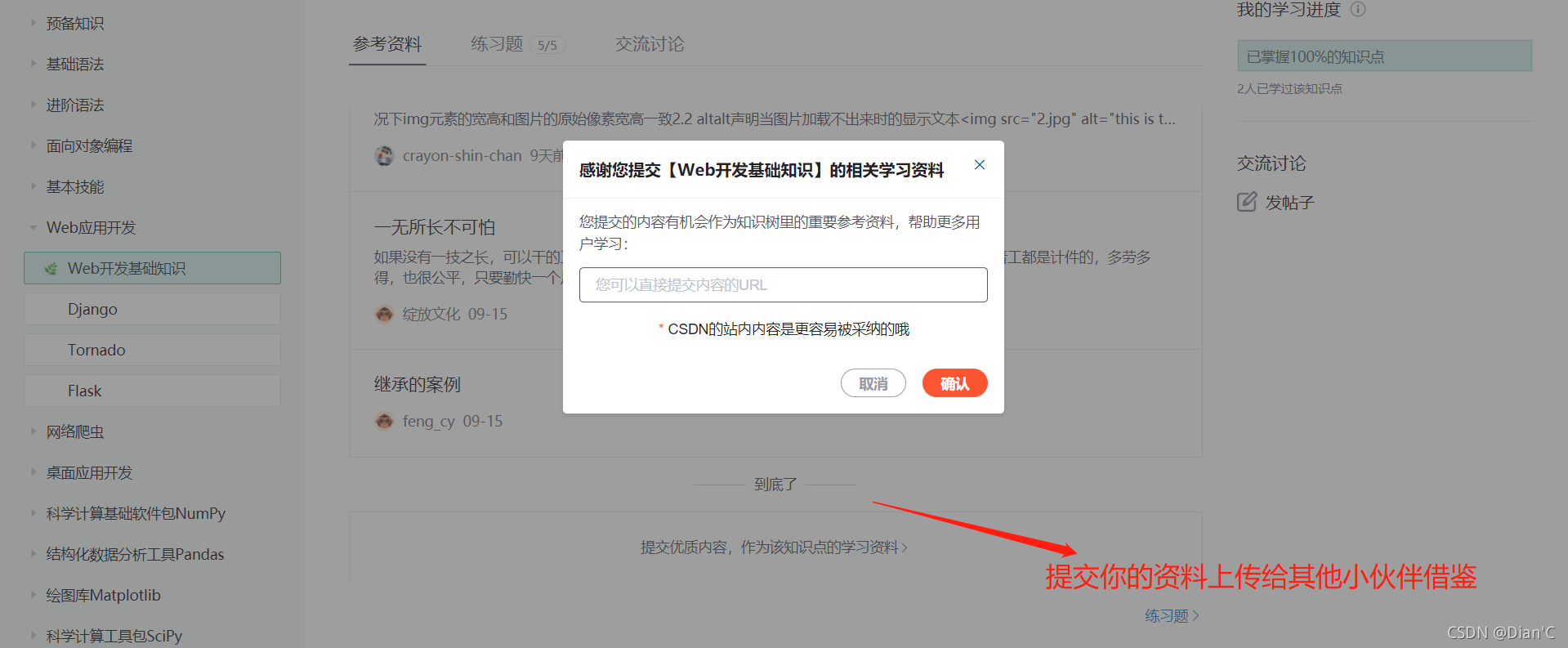Click 绽放文化 author avatar
This screenshot has width=1568, height=648.
(x=384, y=314)
